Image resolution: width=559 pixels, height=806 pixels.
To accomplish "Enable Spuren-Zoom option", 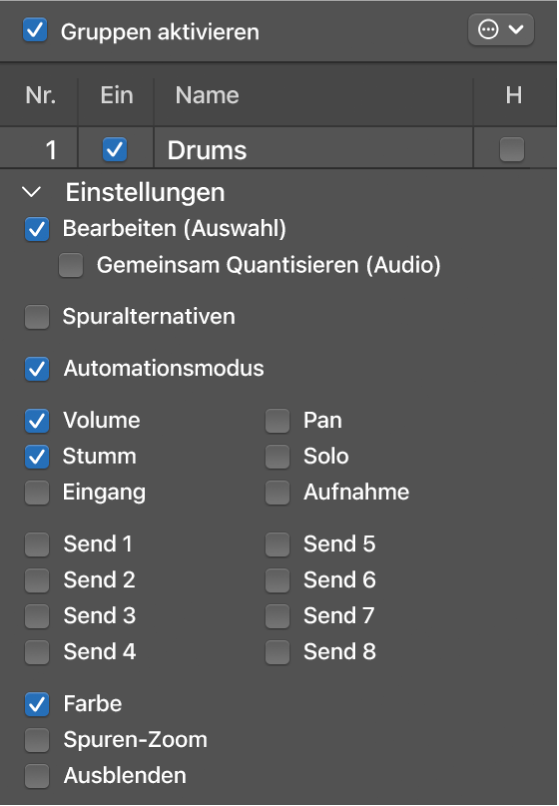I will 37,740.
